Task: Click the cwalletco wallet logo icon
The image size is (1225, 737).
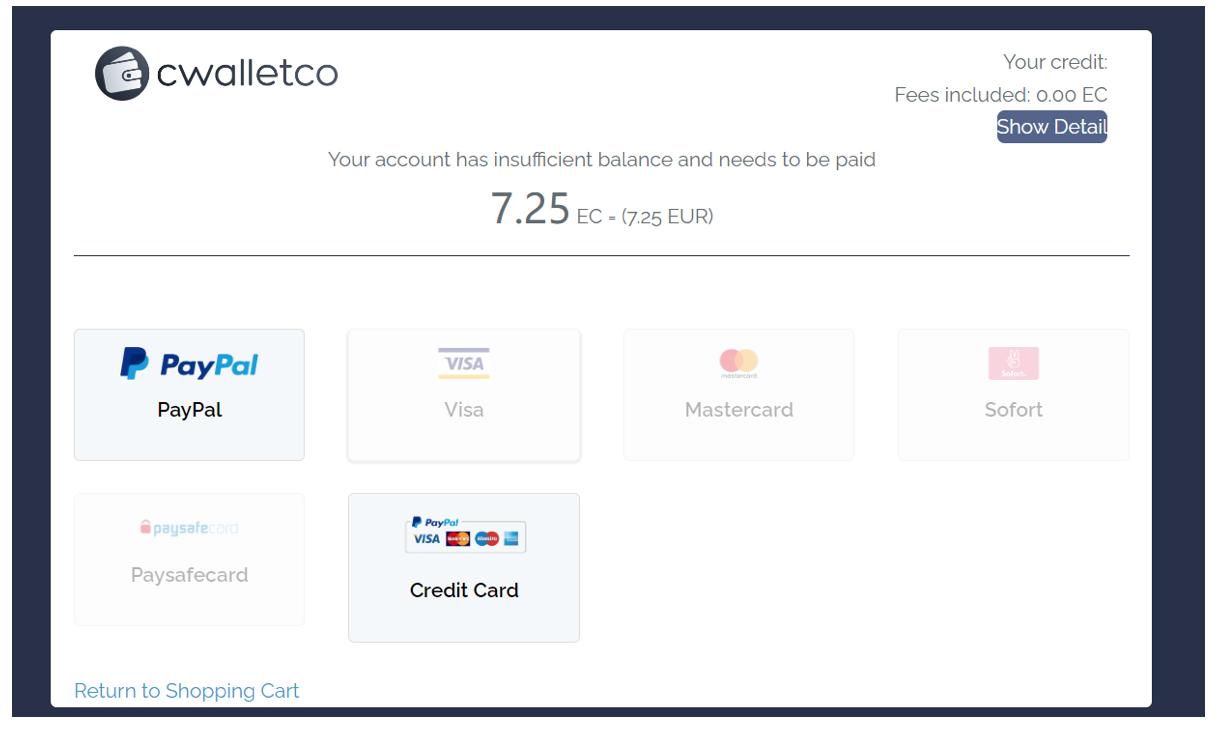Action: click(122, 73)
